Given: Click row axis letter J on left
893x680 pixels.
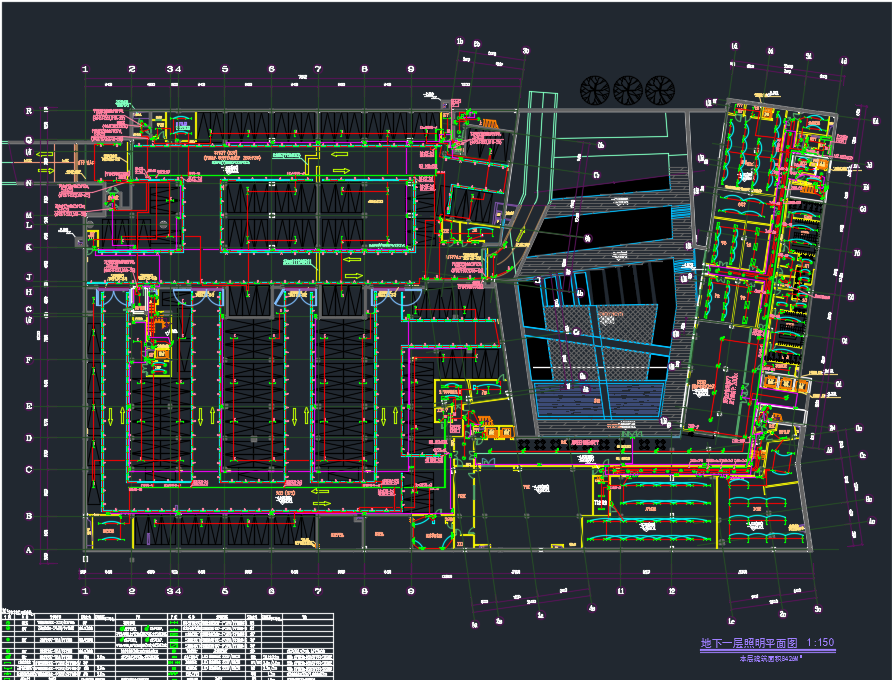Looking at the screenshot, I should pyautogui.click(x=29, y=277).
